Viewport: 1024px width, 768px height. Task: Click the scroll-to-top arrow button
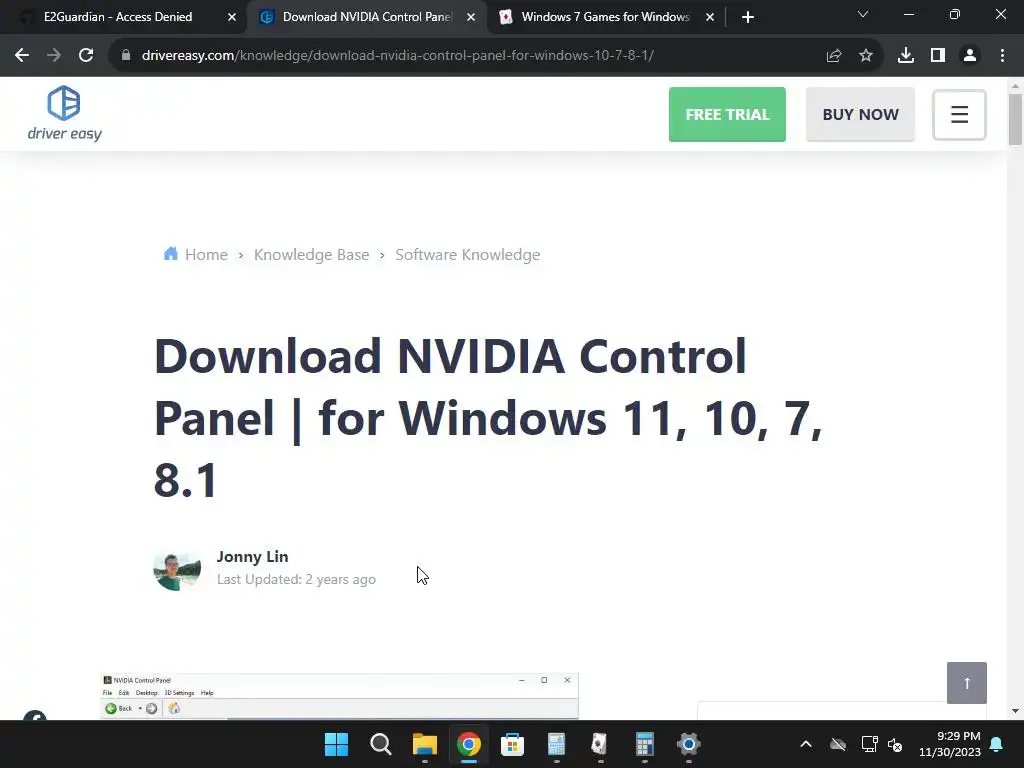pos(967,682)
